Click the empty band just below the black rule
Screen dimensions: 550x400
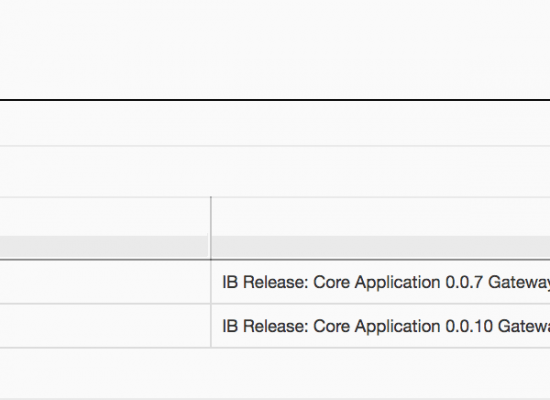click(x=275, y=123)
